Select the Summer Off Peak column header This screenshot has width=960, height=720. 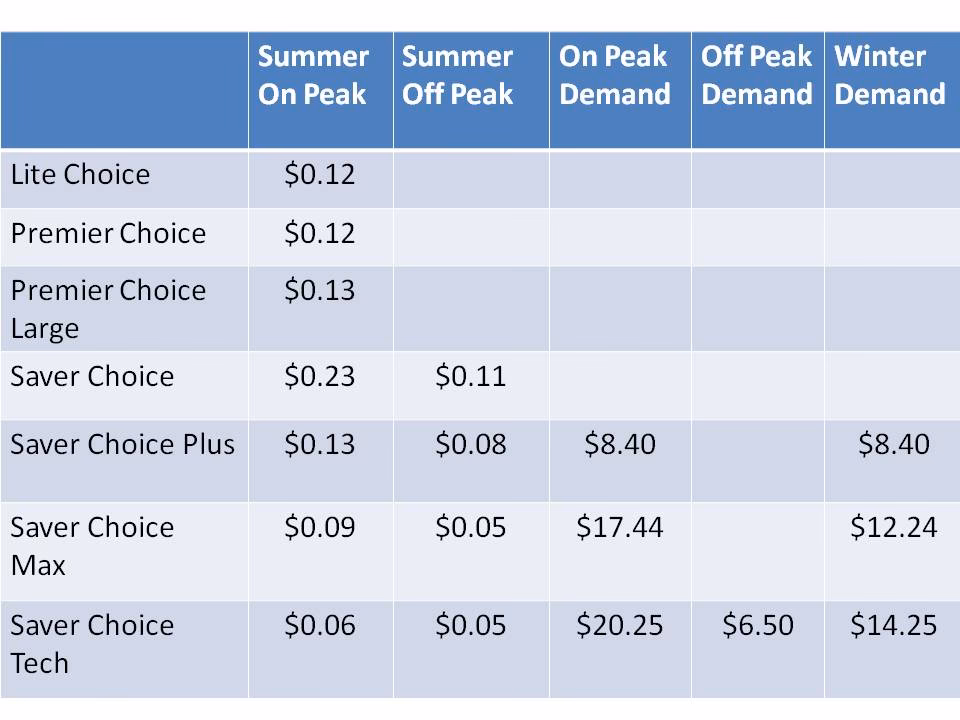(x=458, y=75)
